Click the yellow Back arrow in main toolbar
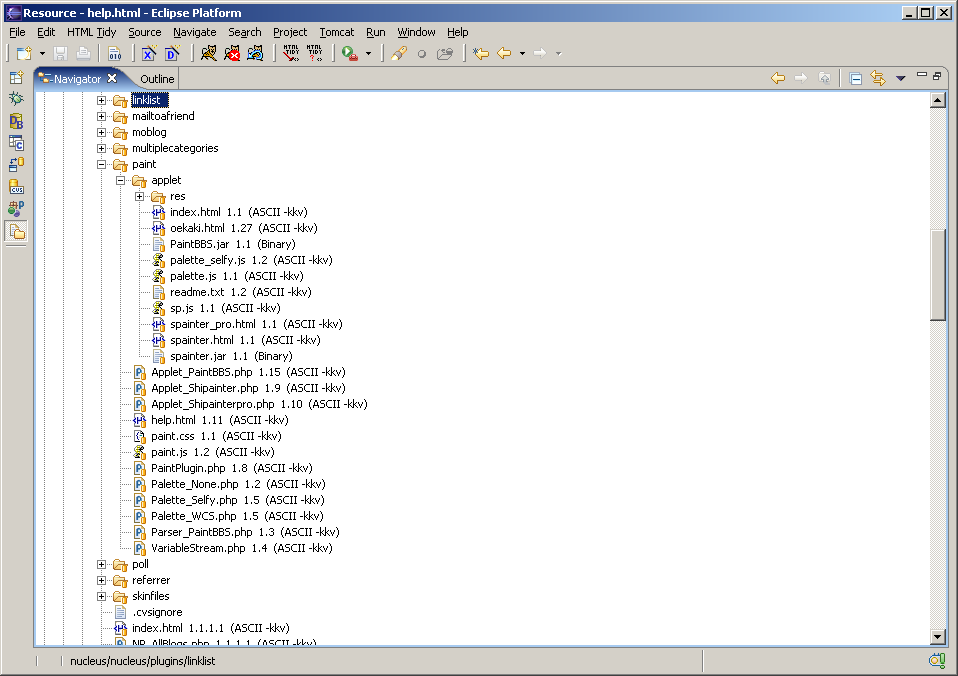Viewport: 958px width, 676px height. point(504,54)
